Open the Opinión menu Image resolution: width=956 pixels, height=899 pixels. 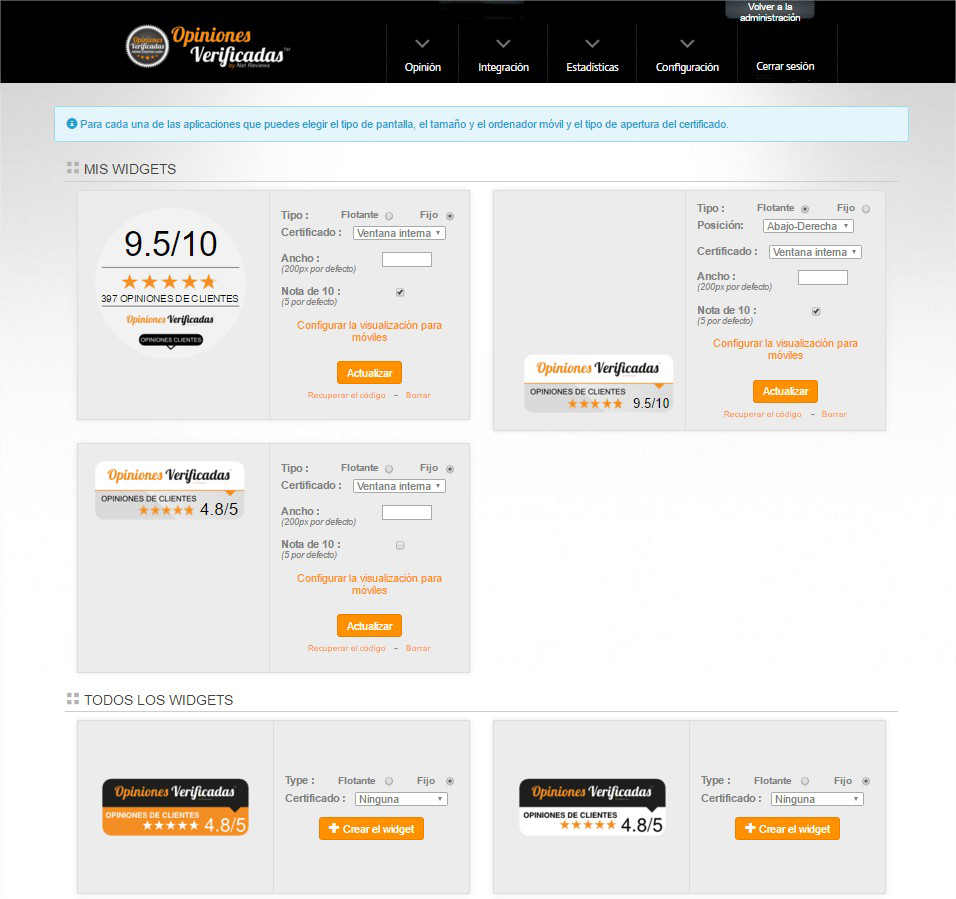coord(423,55)
